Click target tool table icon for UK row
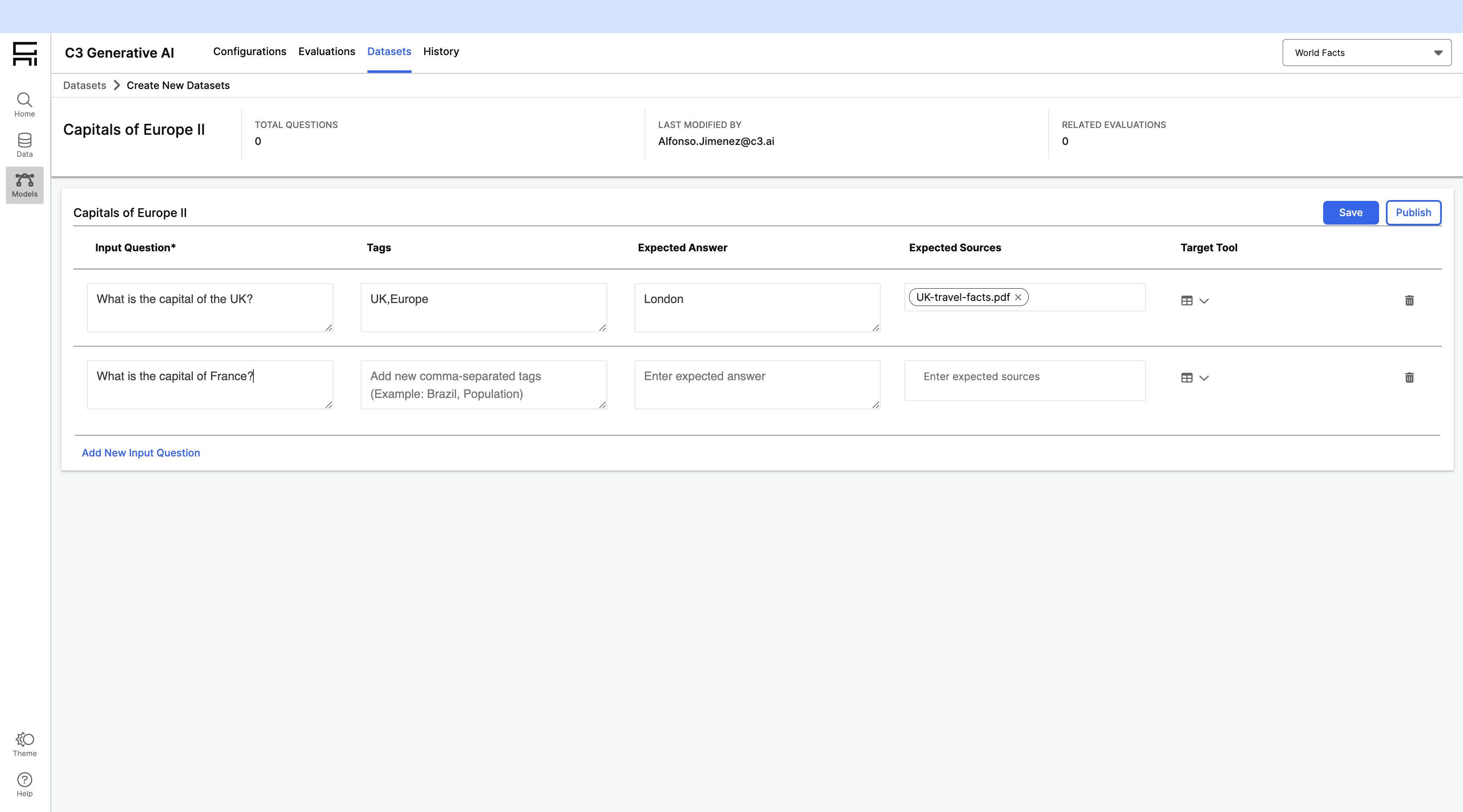Screen dimensions: 1463x812 (1186, 300)
